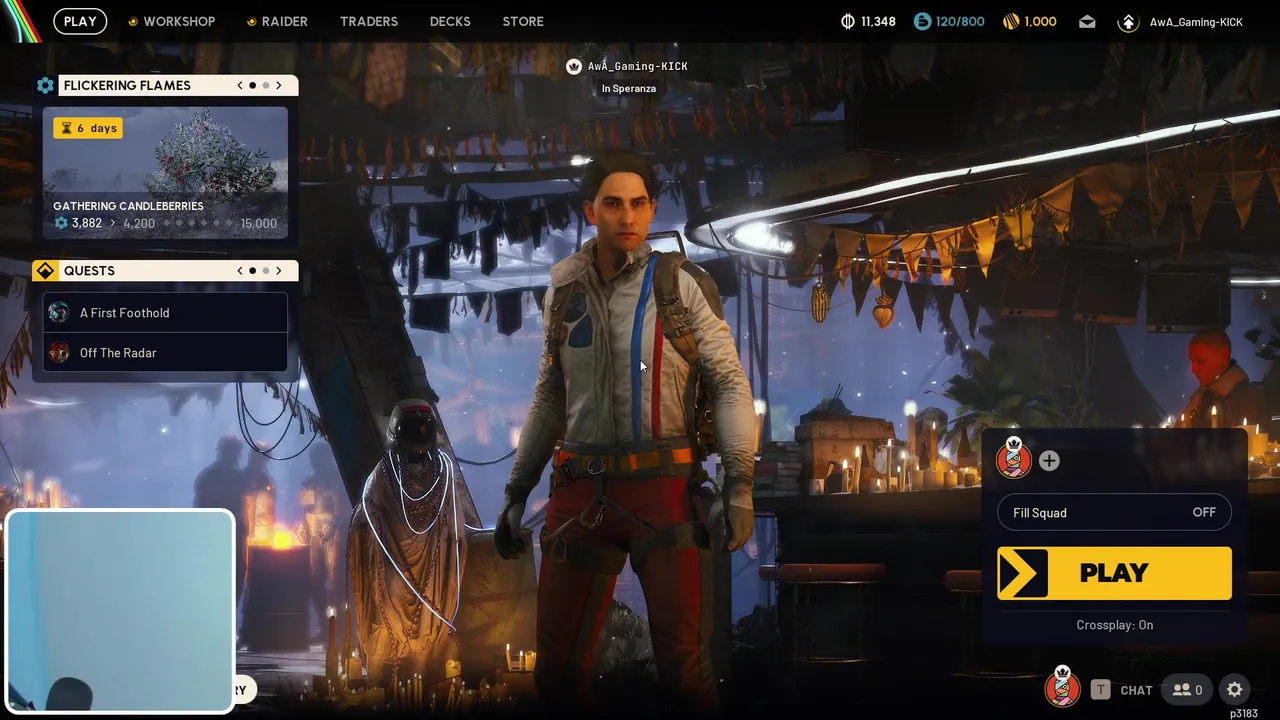Click the yellow Quests header icon
1280x720 pixels.
pyautogui.click(x=45, y=271)
